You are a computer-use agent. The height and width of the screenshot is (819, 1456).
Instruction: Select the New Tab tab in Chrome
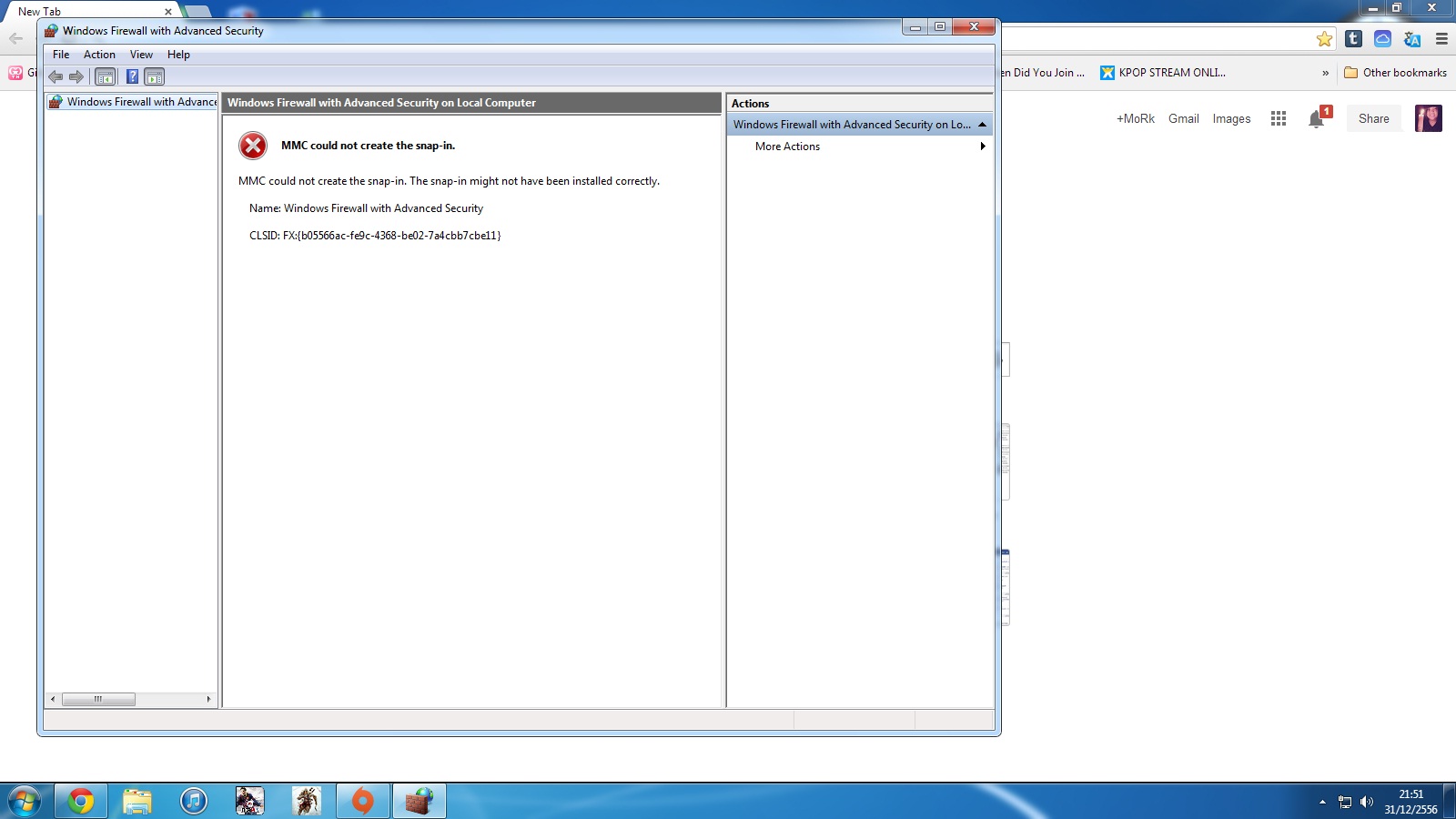tap(89, 12)
